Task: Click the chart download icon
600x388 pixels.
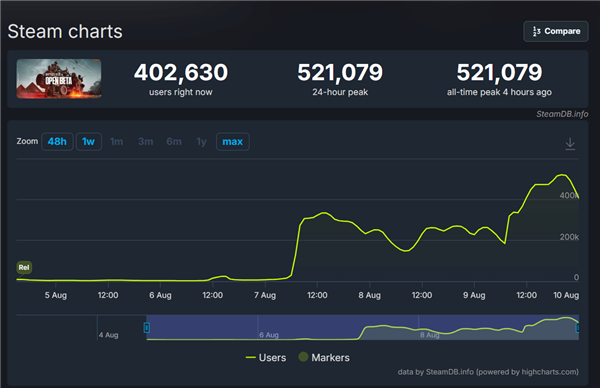Action: tap(570, 143)
